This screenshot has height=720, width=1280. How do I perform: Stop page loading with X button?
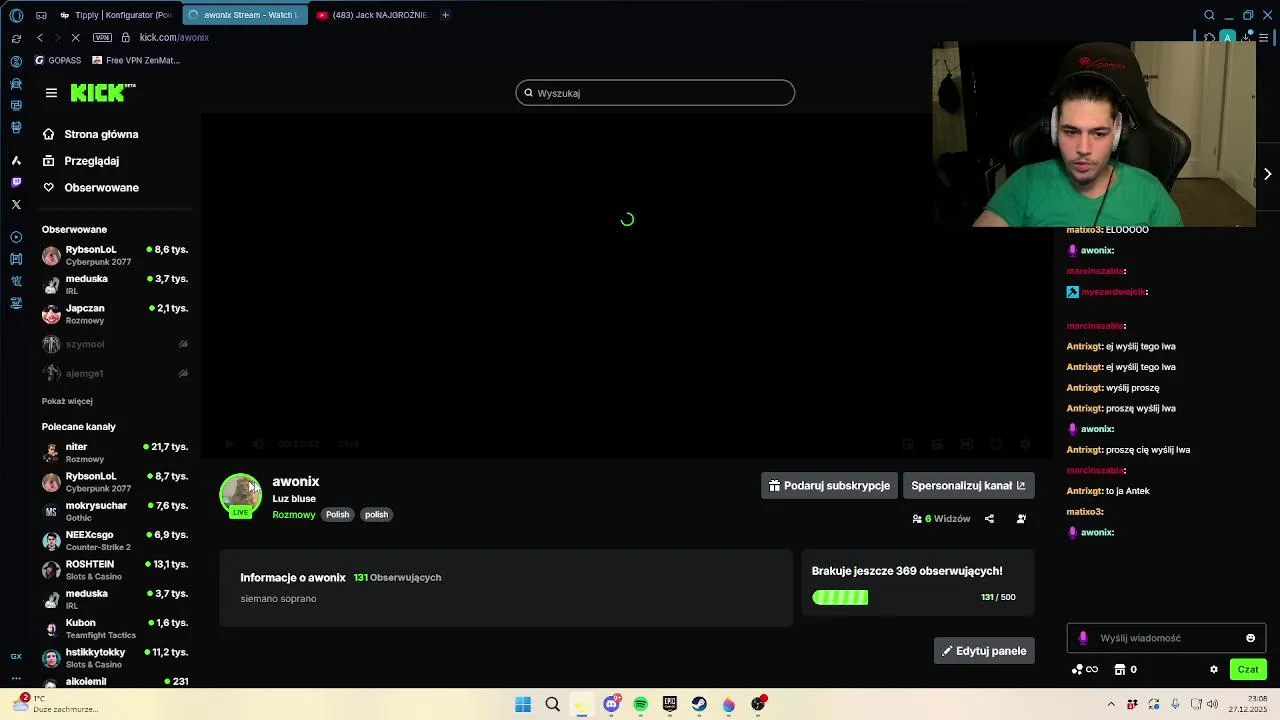click(76, 37)
